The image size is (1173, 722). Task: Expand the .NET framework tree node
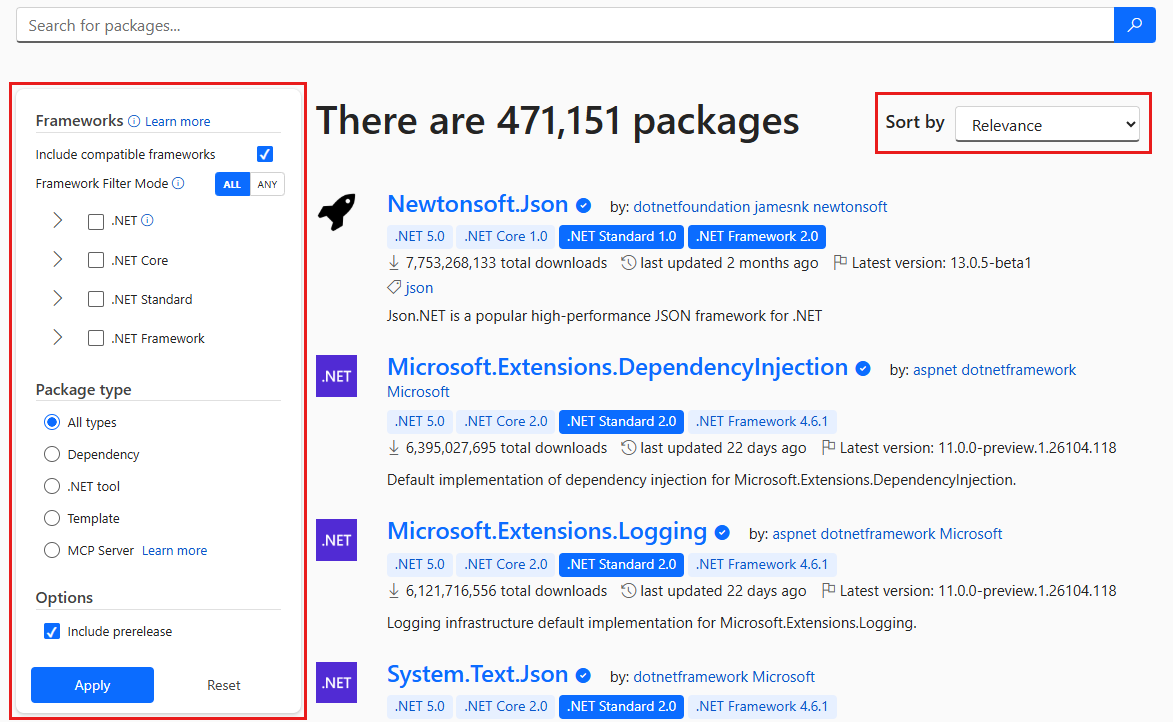(58, 220)
